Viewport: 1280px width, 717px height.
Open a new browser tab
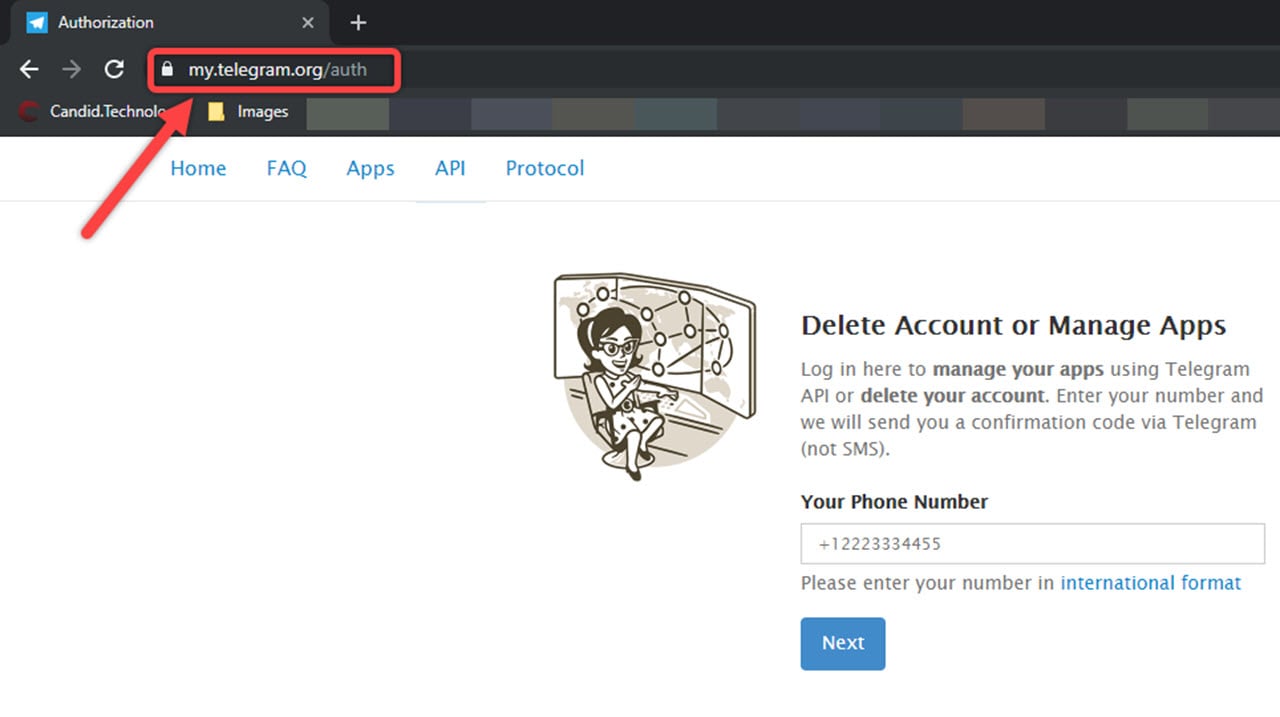[358, 22]
